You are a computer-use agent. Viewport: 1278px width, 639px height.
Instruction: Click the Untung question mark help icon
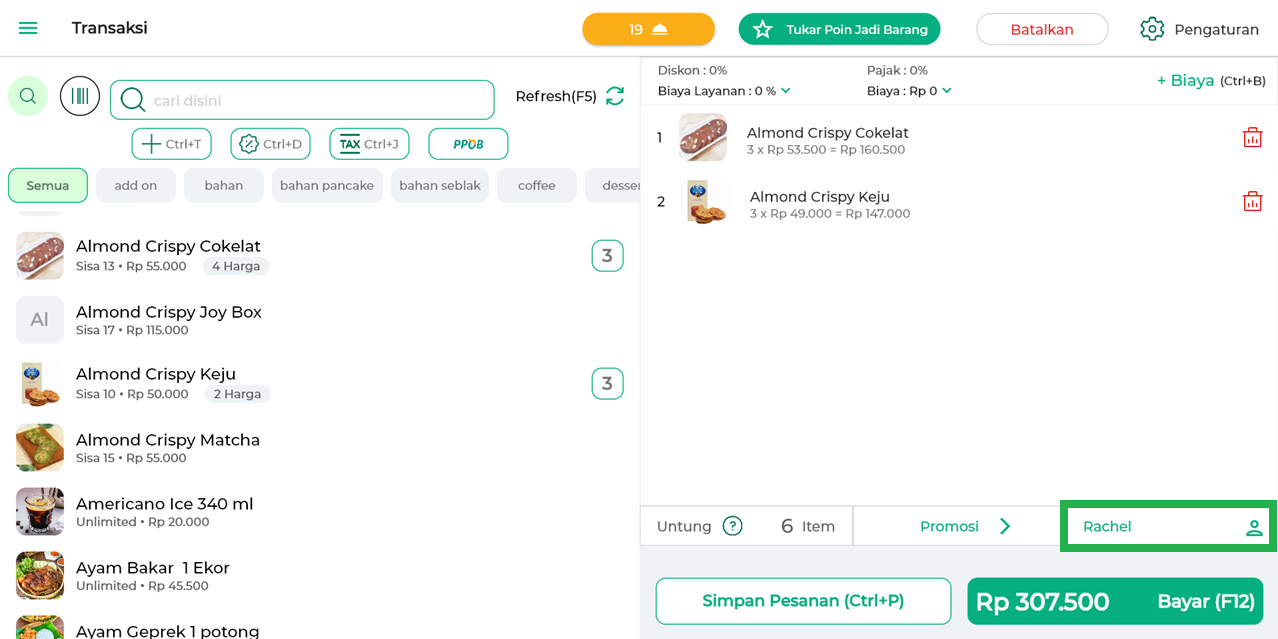click(x=733, y=526)
